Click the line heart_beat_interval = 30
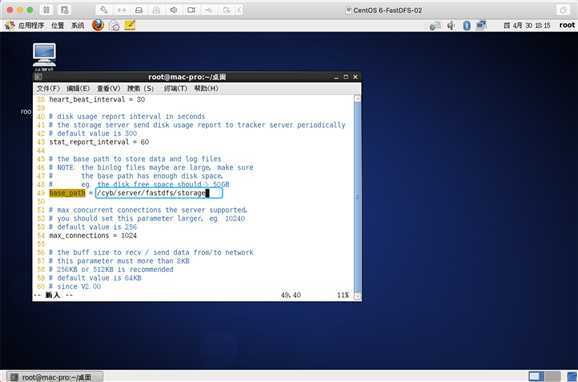The image size is (578, 382). coord(97,100)
